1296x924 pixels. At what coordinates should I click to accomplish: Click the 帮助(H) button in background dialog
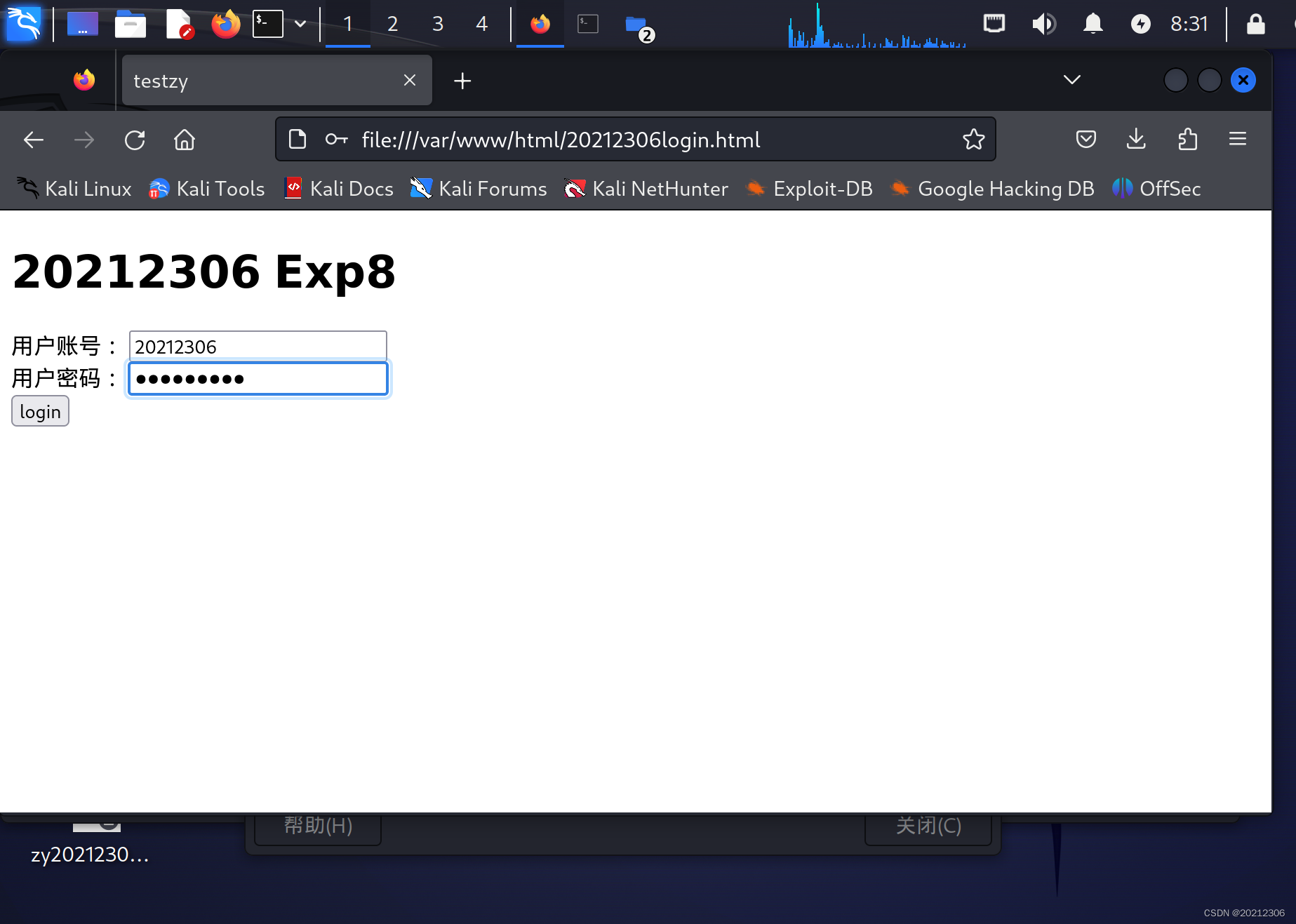[x=318, y=828]
